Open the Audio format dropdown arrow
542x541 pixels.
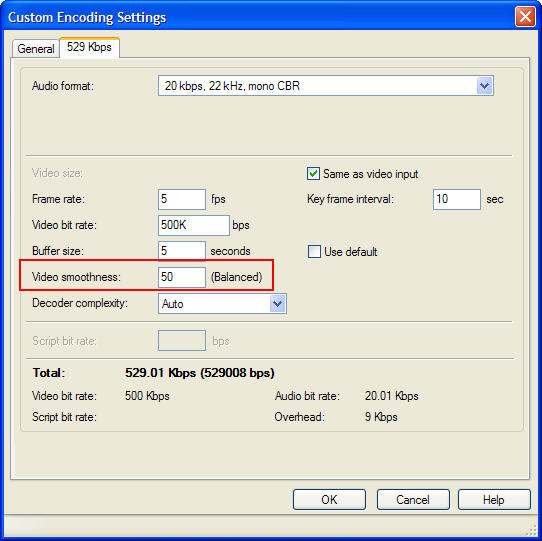(x=484, y=86)
